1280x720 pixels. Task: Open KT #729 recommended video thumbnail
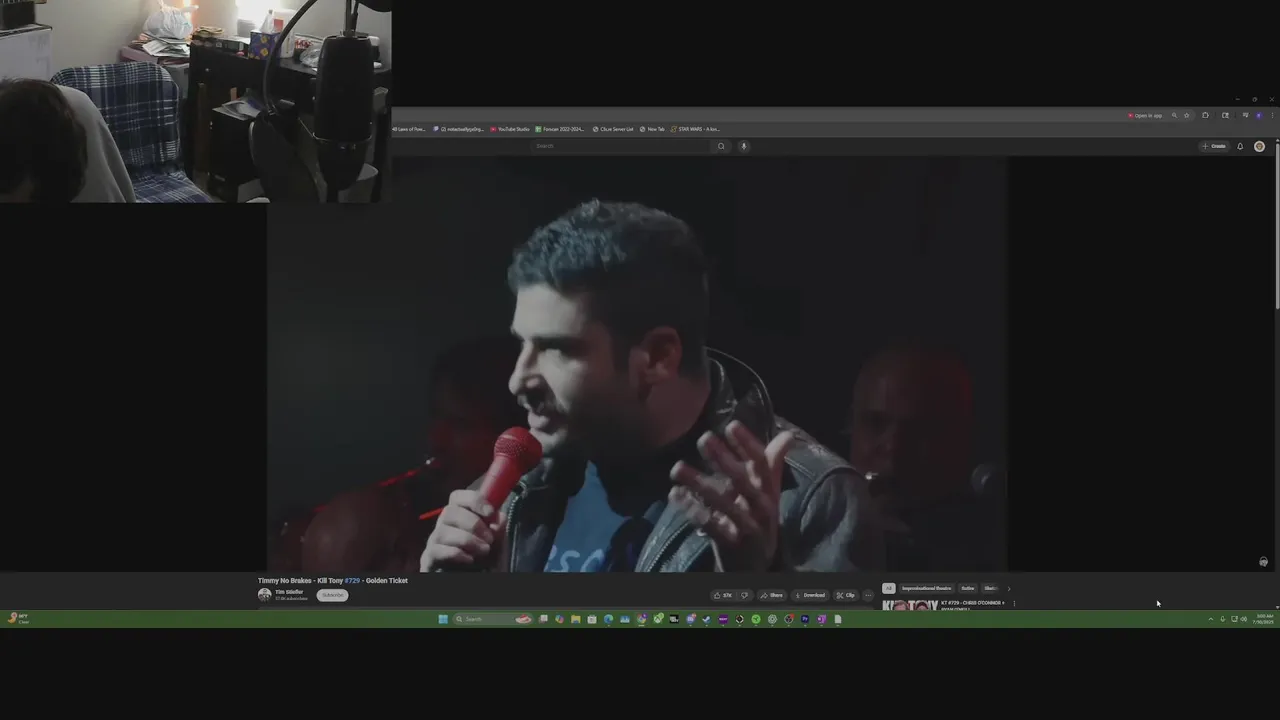pos(909,604)
